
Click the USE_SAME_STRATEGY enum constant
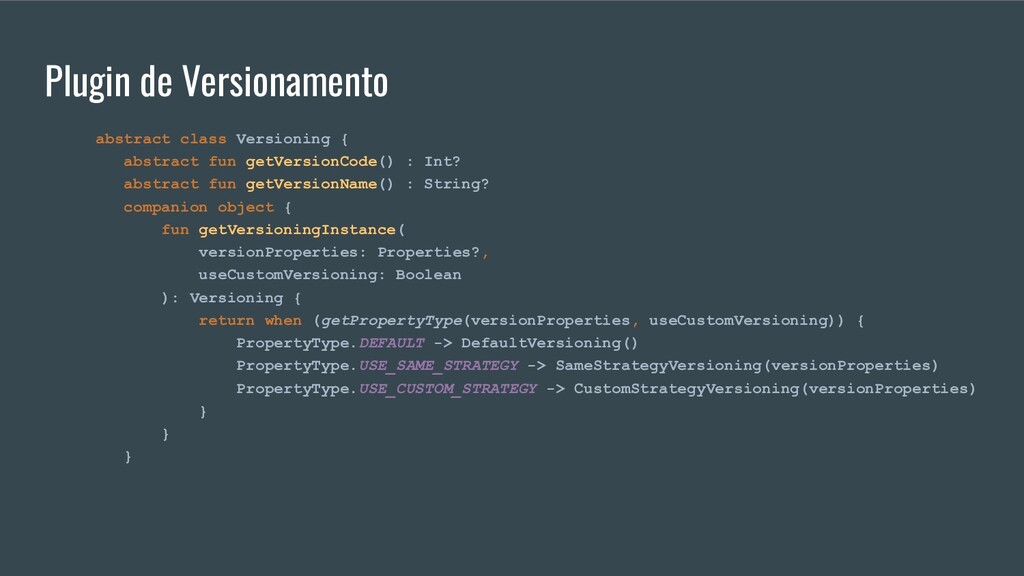click(x=439, y=366)
